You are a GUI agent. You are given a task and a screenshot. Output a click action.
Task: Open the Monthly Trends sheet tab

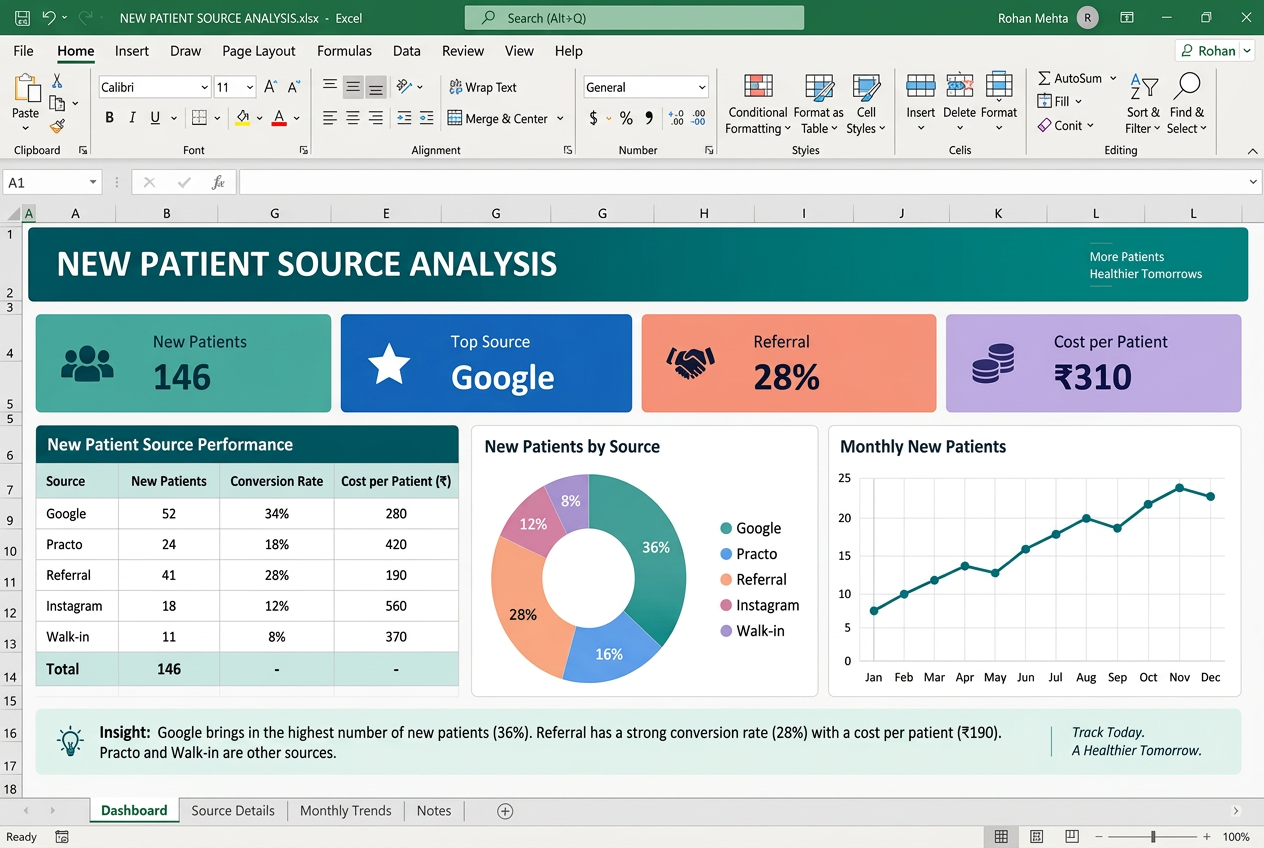[x=346, y=811]
